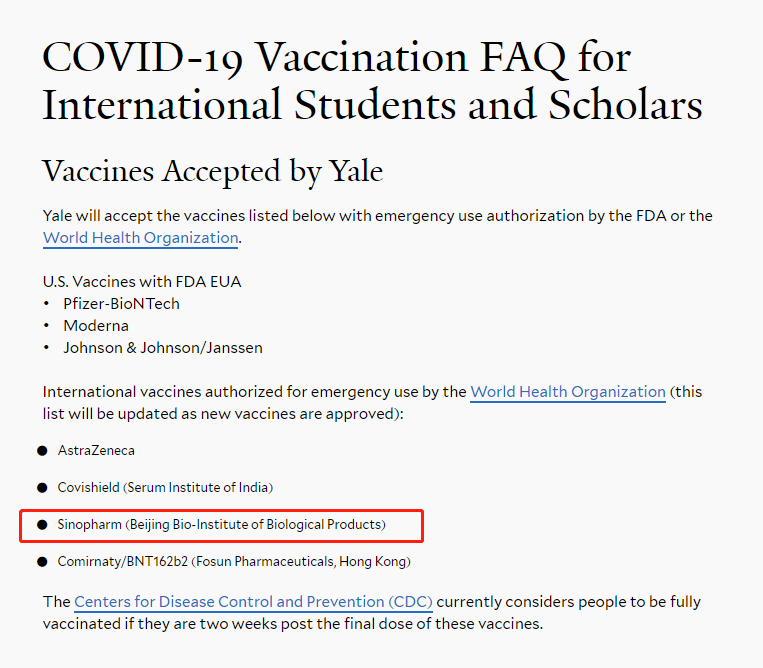Open the first World Health Organization link

(141, 238)
